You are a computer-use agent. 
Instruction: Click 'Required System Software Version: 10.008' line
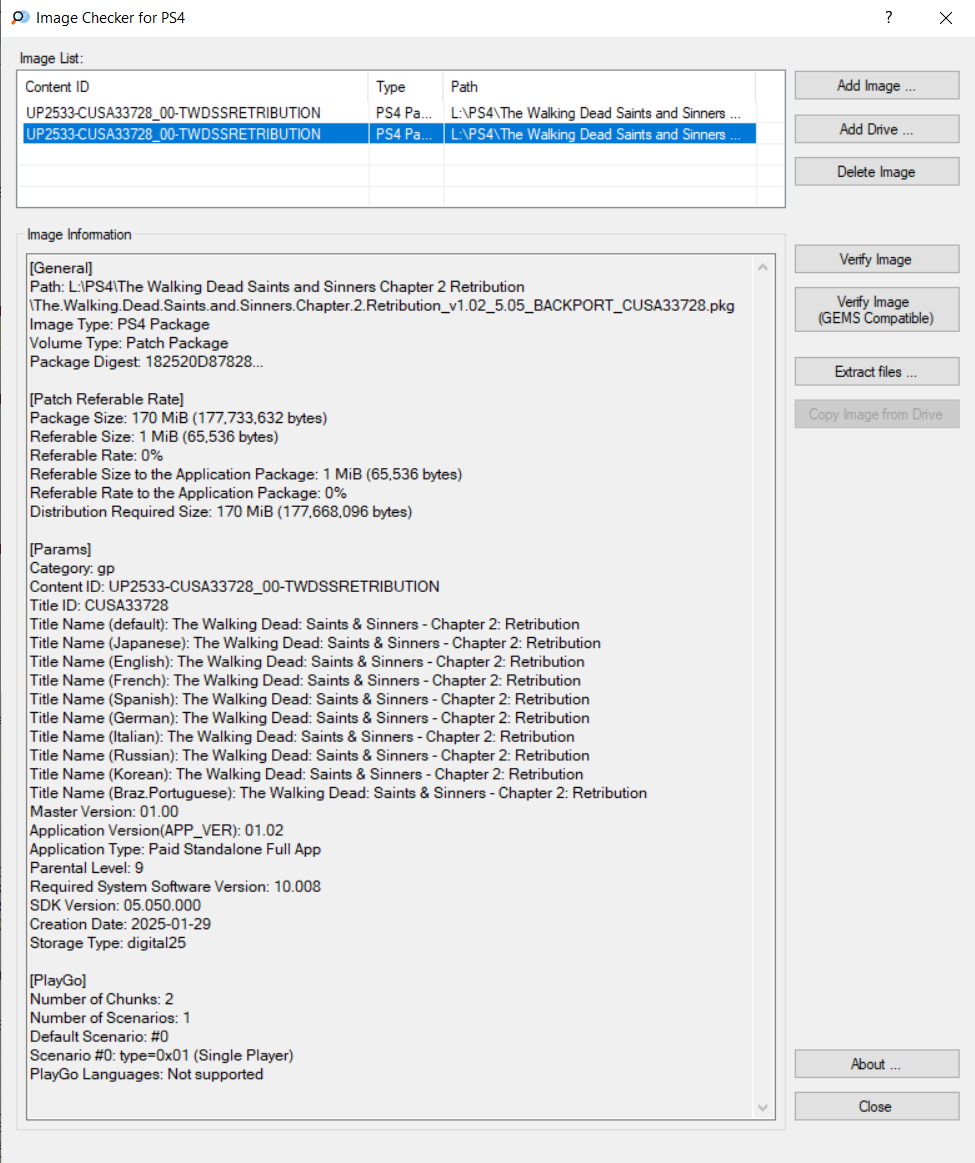click(x=175, y=887)
